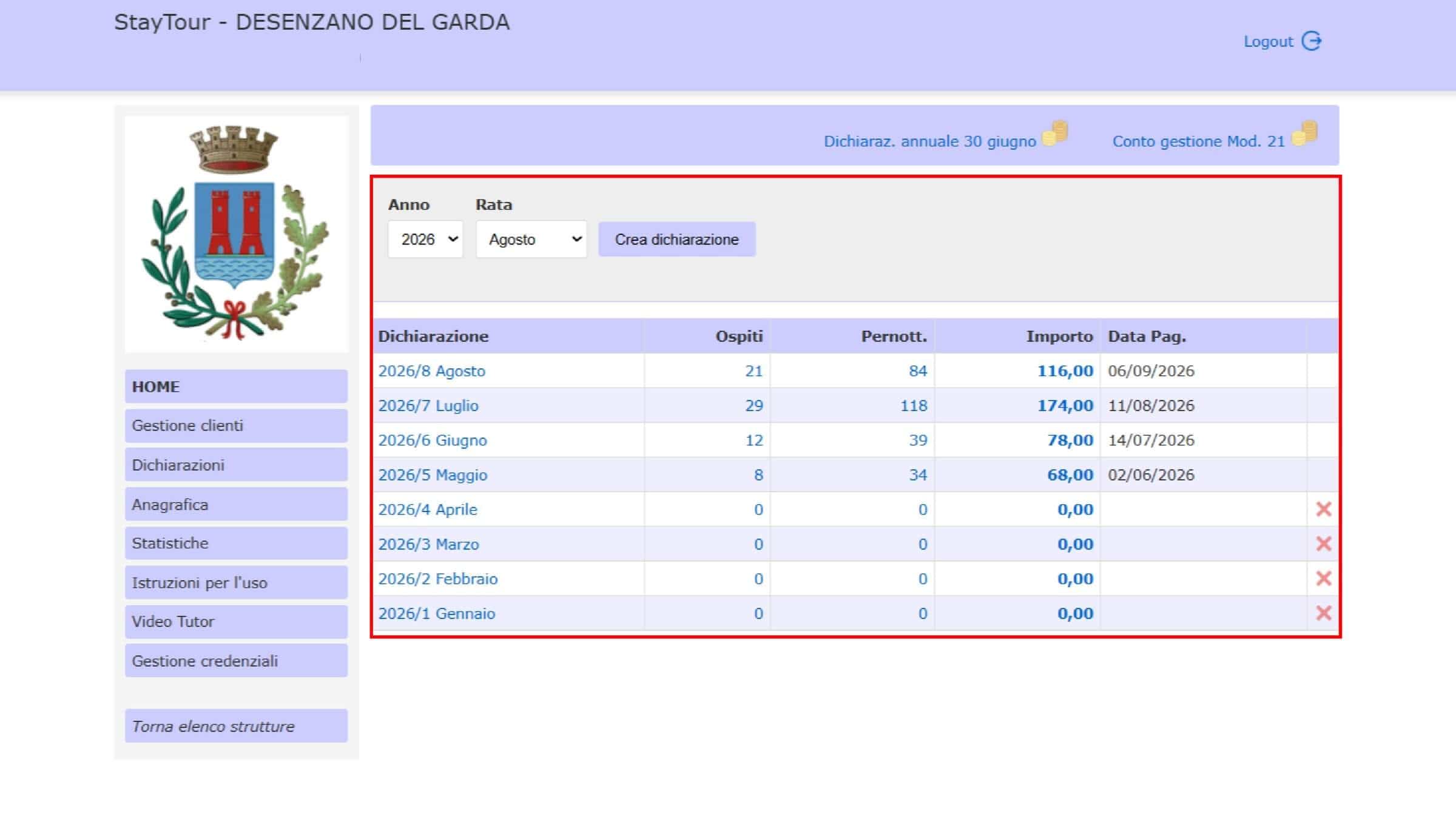Click the 118 pernottamenti value
This screenshot has width=1456, height=819.
pyautogui.click(x=914, y=405)
